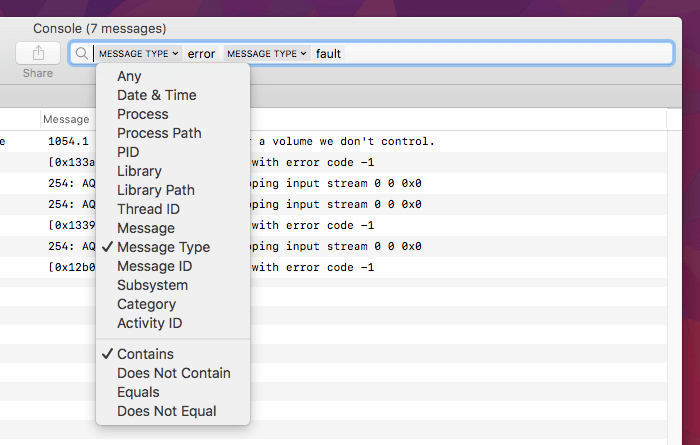Select Thread ID filter option
The image size is (700, 445).
coord(173,209)
